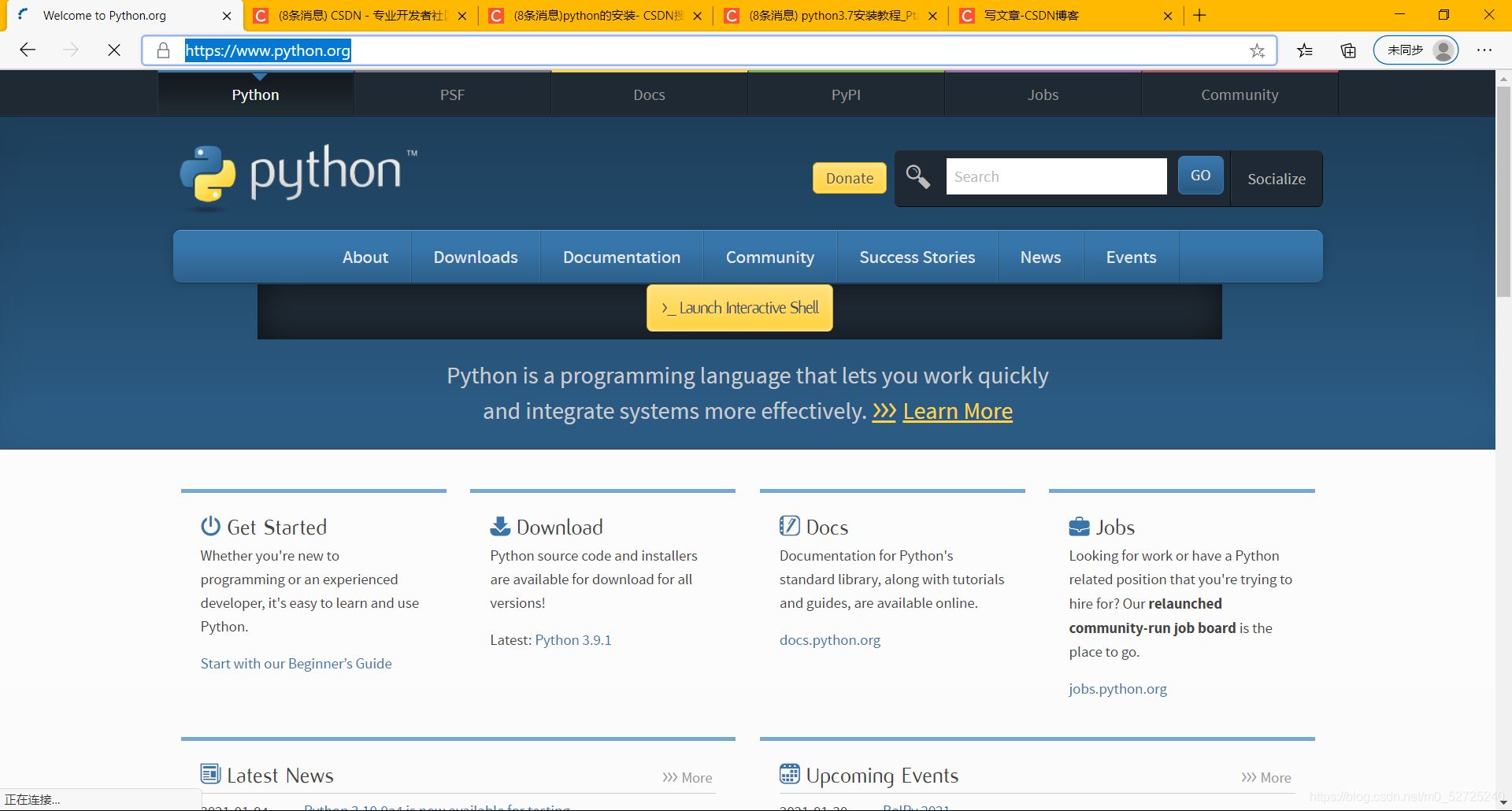Click the browser back arrow
This screenshot has height=811, width=1512.
(x=28, y=50)
